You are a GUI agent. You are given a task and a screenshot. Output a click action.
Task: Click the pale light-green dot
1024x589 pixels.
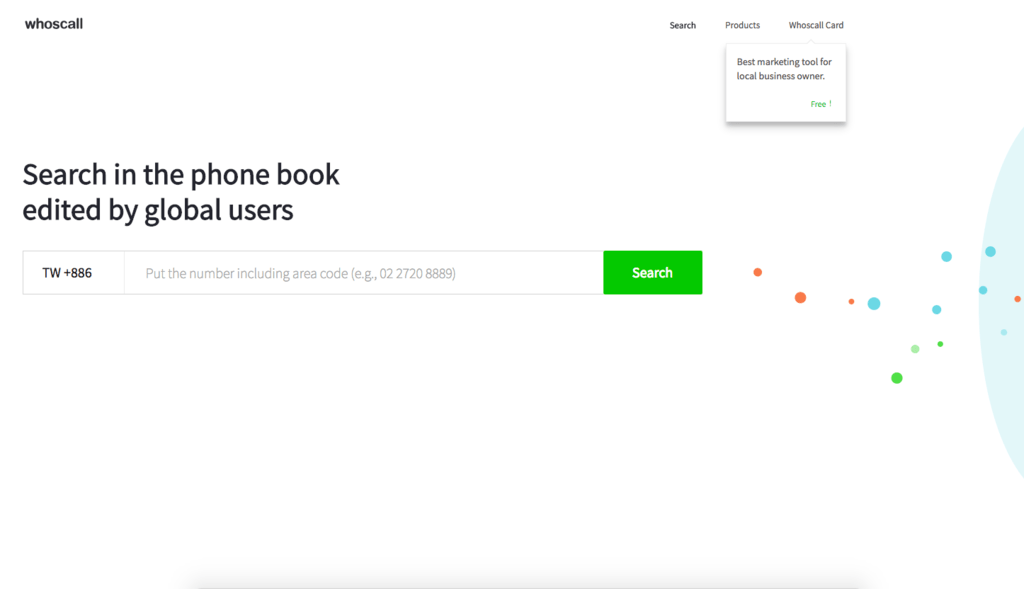[915, 349]
